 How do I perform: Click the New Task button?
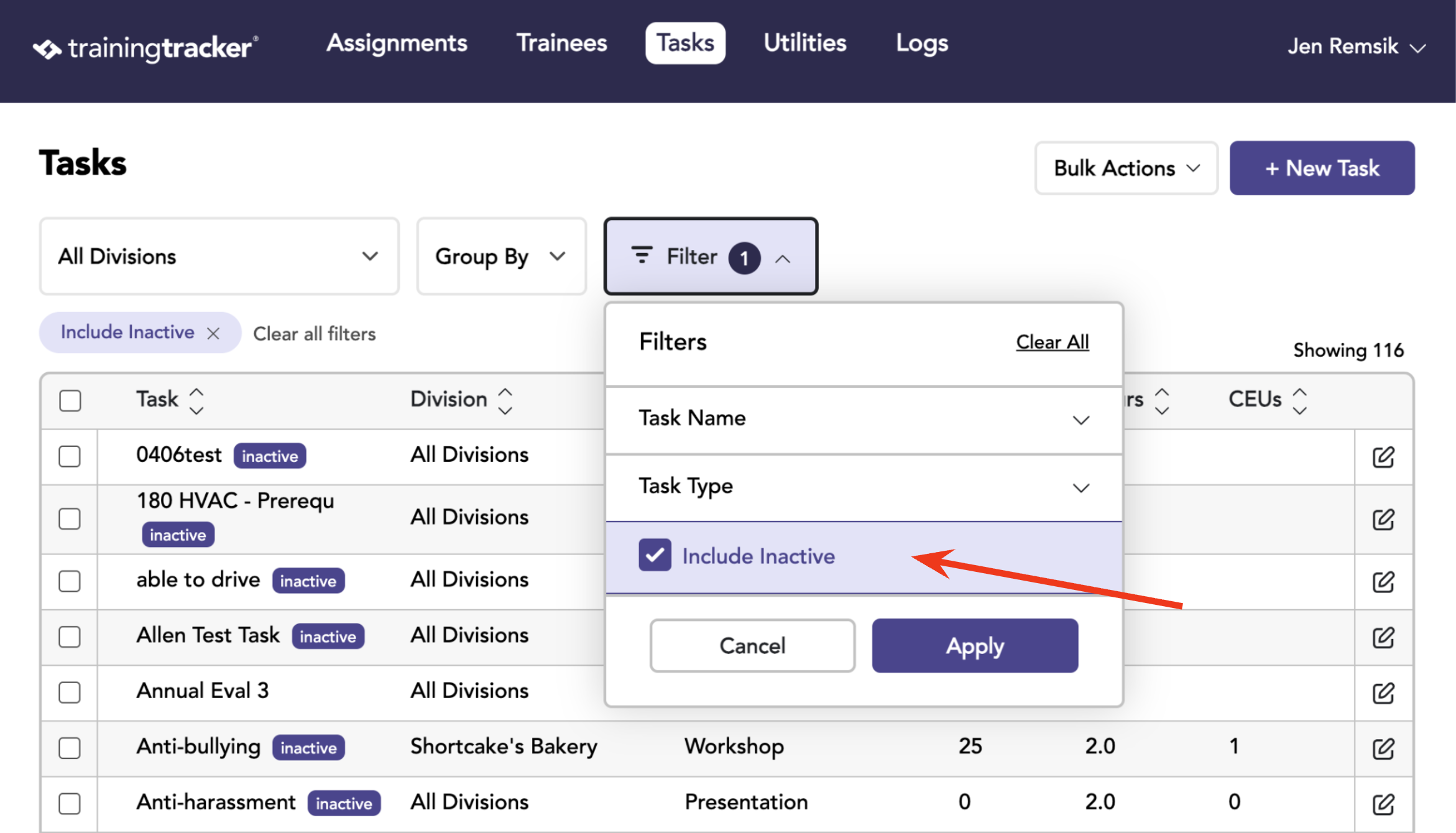[1322, 168]
